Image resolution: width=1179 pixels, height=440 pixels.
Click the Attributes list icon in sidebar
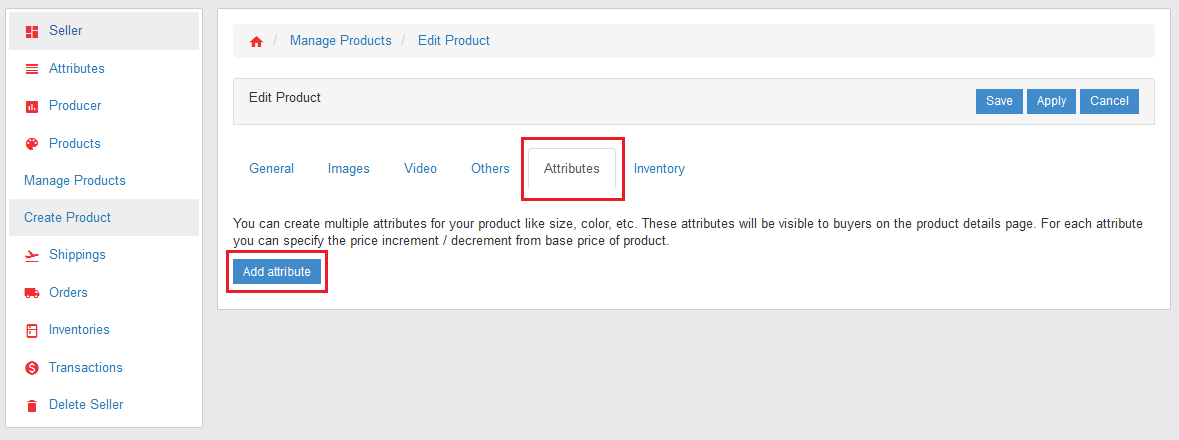(31, 69)
